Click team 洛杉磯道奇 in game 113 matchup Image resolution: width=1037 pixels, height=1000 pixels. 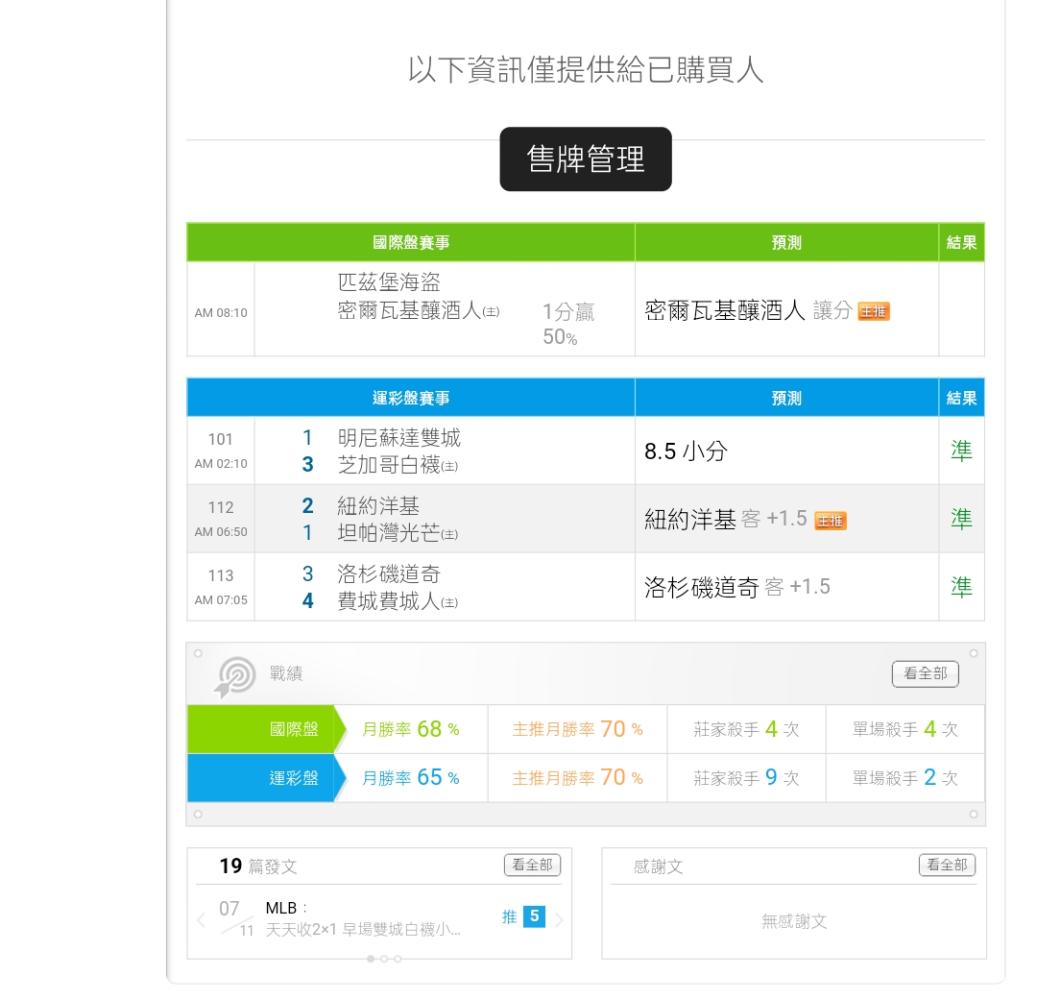pos(389,574)
